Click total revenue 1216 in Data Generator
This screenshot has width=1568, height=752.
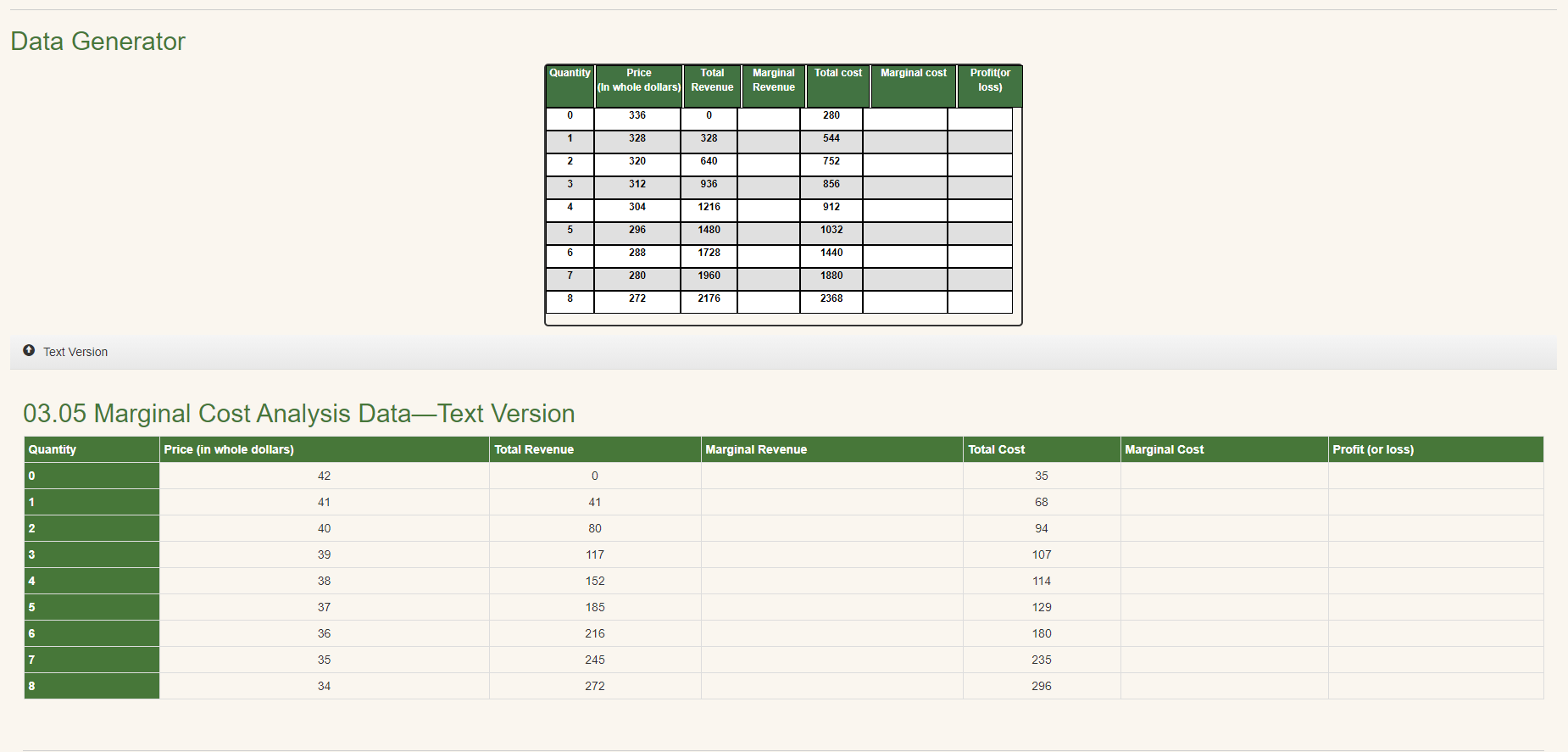[709, 207]
